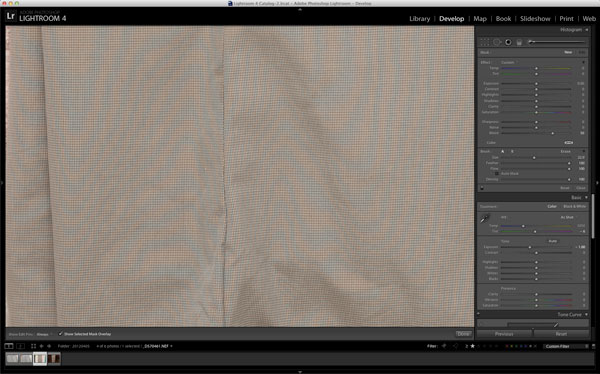Enable the Auto Mask checkbox
Screen dimensions: 600x374
pos(497,173)
